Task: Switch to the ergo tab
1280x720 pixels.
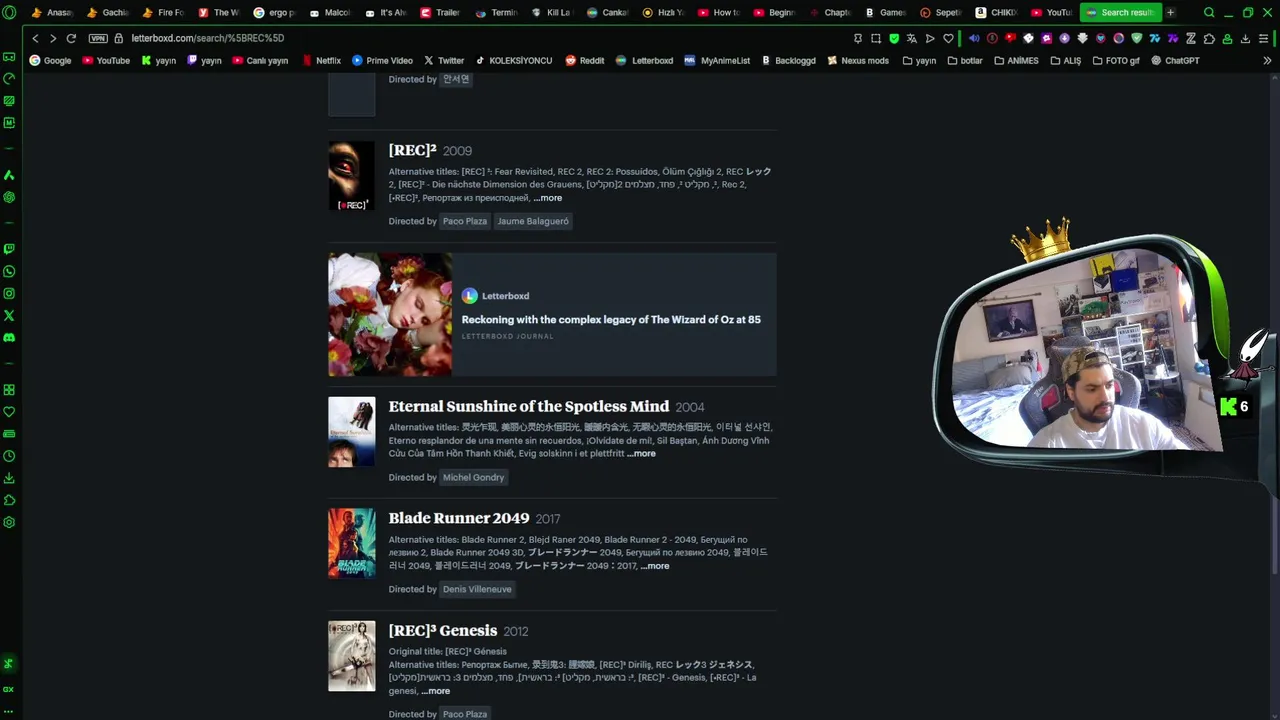Action: click(274, 13)
